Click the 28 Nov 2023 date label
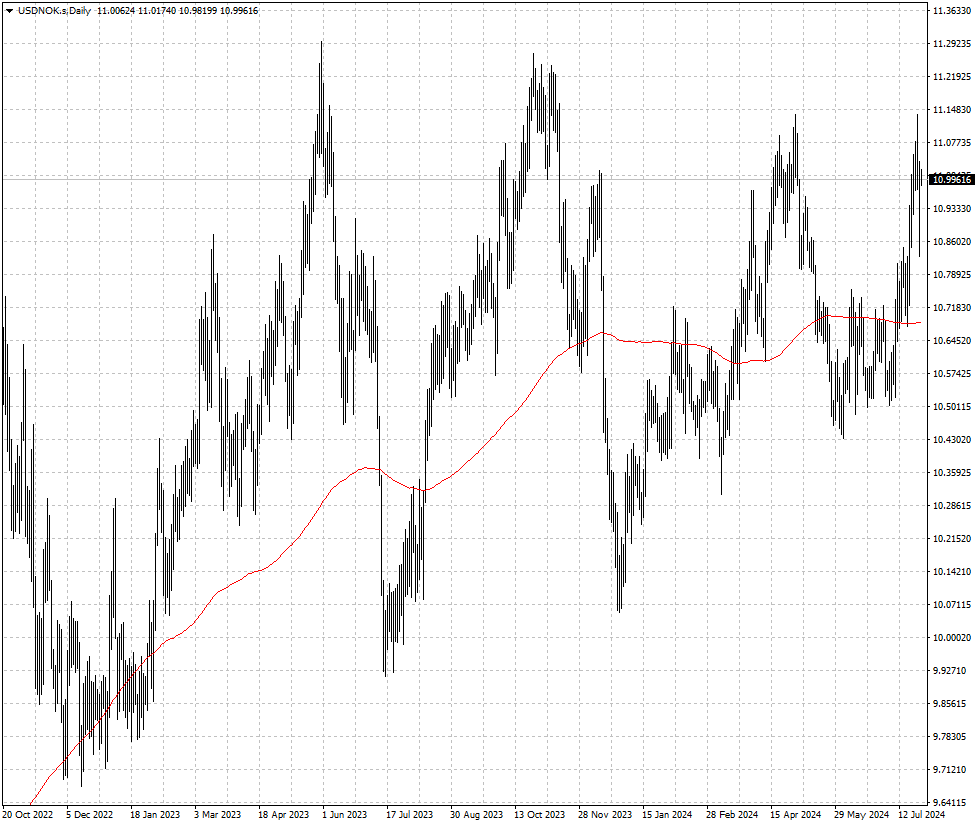This screenshot has width=978, height=826. pos(604,815)
